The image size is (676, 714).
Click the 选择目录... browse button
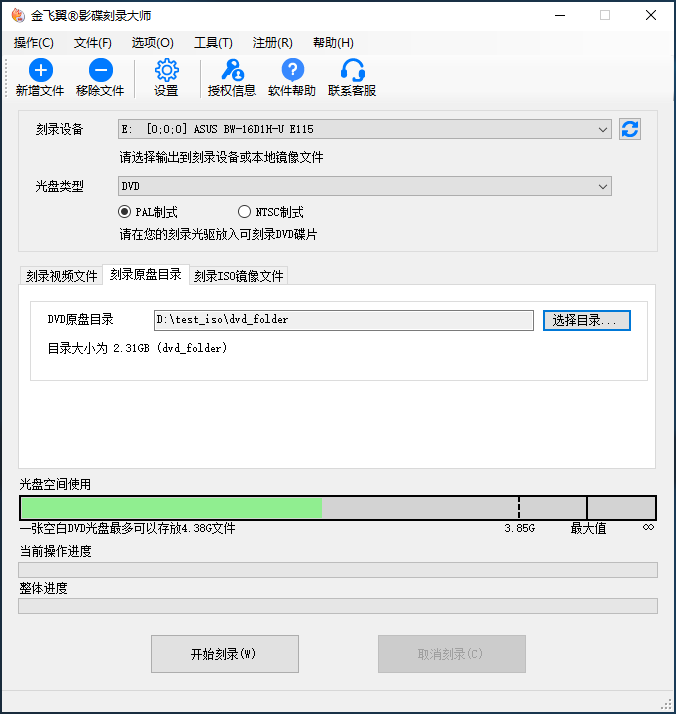587,320
